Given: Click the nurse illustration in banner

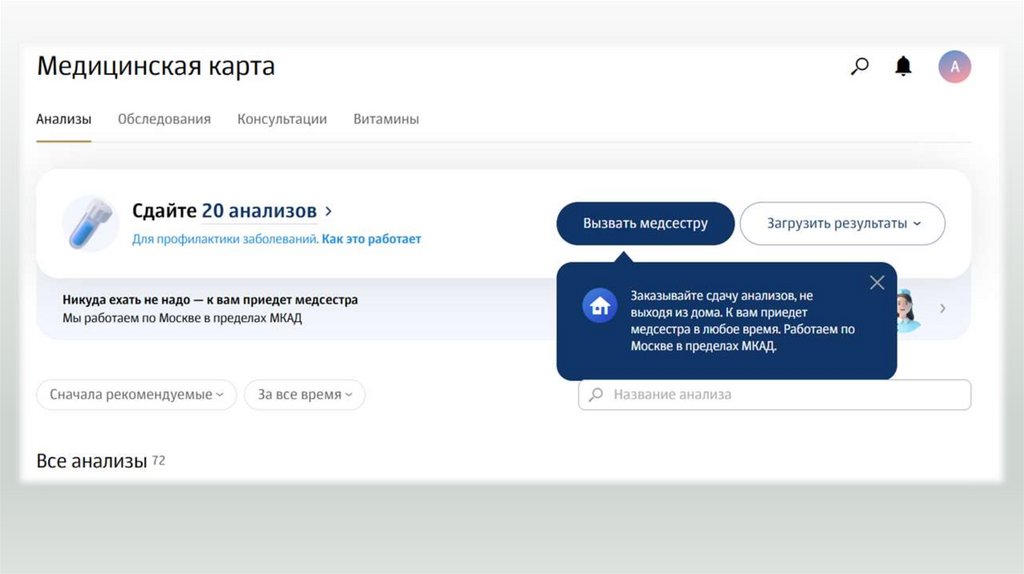Looking at the screenshot, I should pyautogui.click(x=906, y=310).
